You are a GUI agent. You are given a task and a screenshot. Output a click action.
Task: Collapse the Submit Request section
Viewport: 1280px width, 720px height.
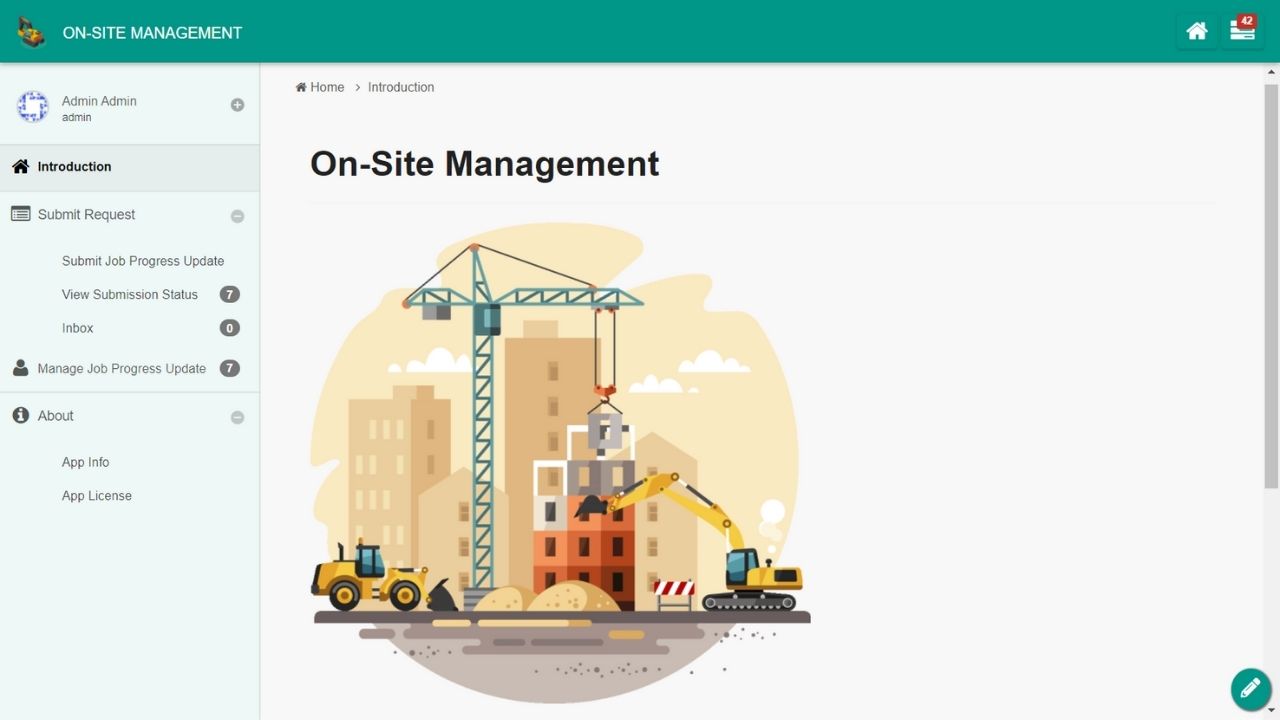tap(237, 216)
